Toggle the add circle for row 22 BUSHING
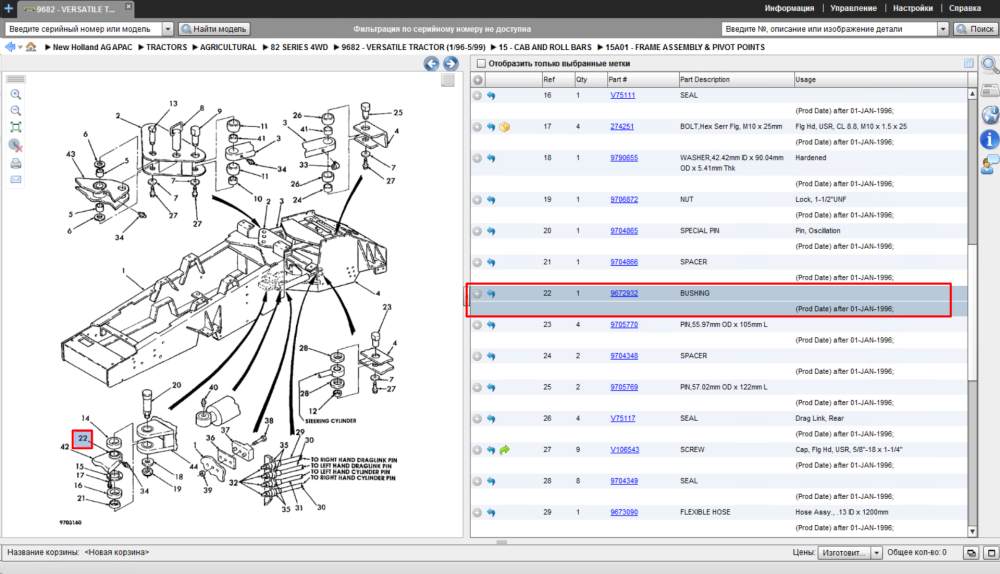 [477, 294]
